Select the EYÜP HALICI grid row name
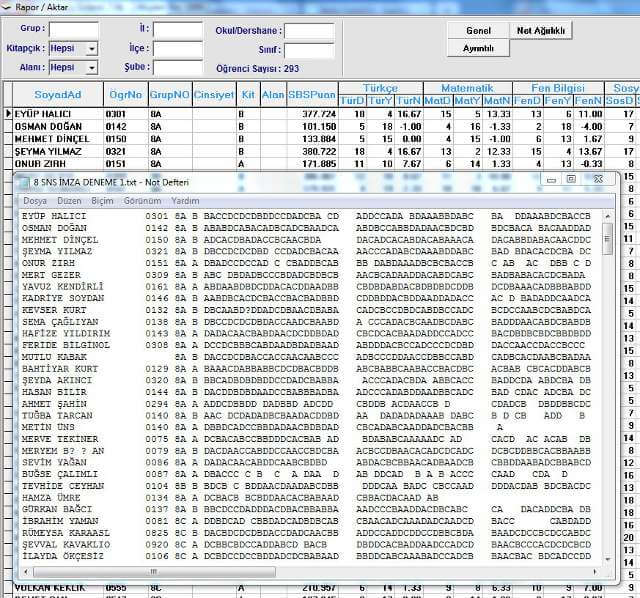Viewport: 640px width, 598px height. click(x=43, y=114)
